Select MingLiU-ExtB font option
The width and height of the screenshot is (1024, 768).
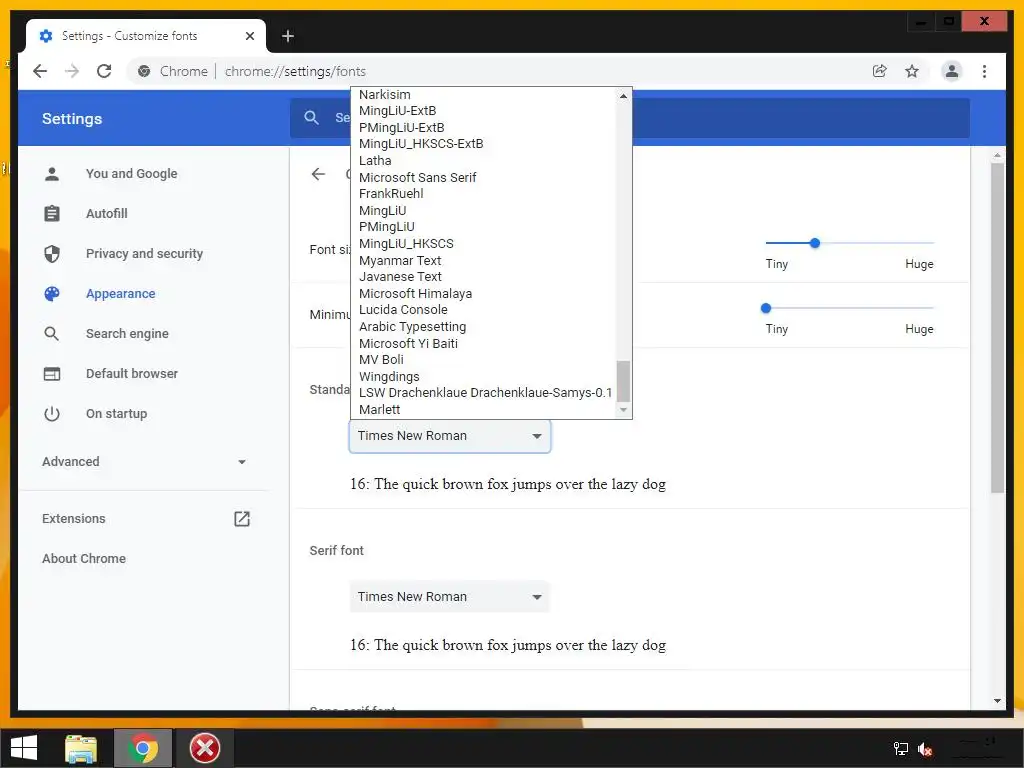tap(483, 111)
